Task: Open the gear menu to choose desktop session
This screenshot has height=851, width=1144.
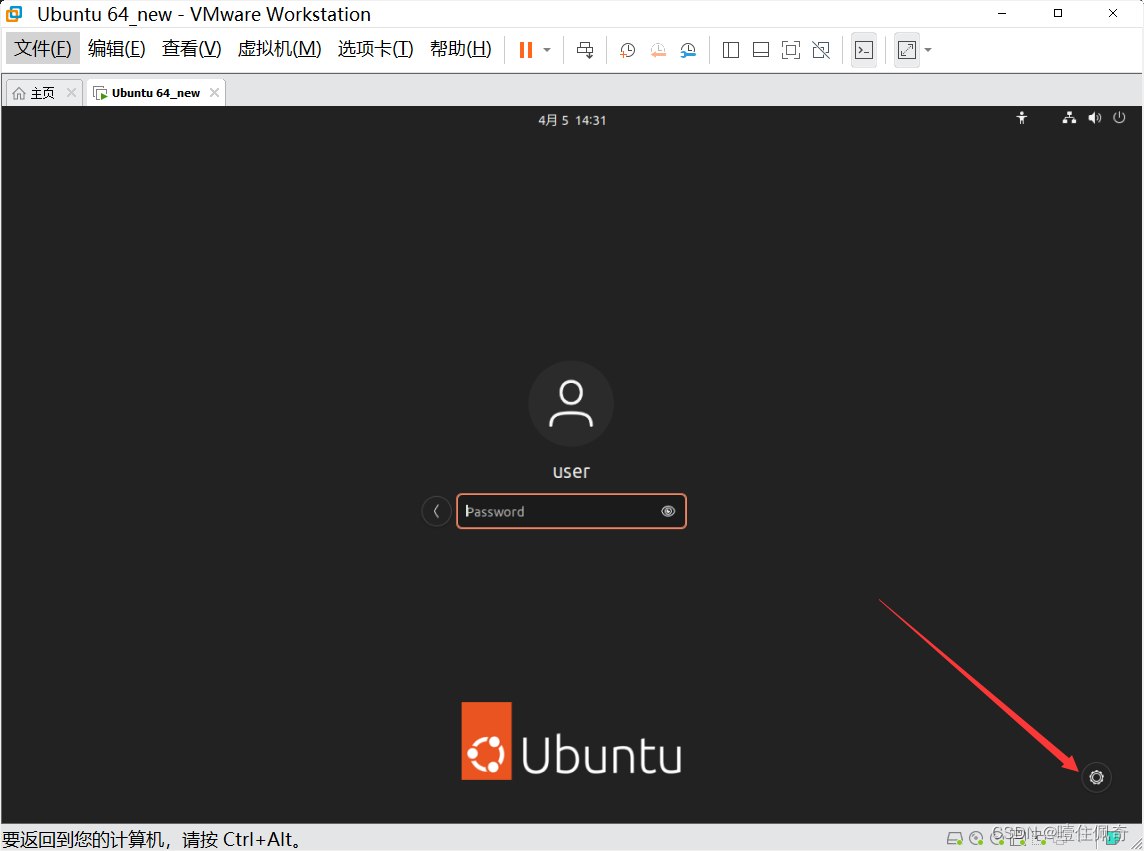Action: pos(1096,777)
